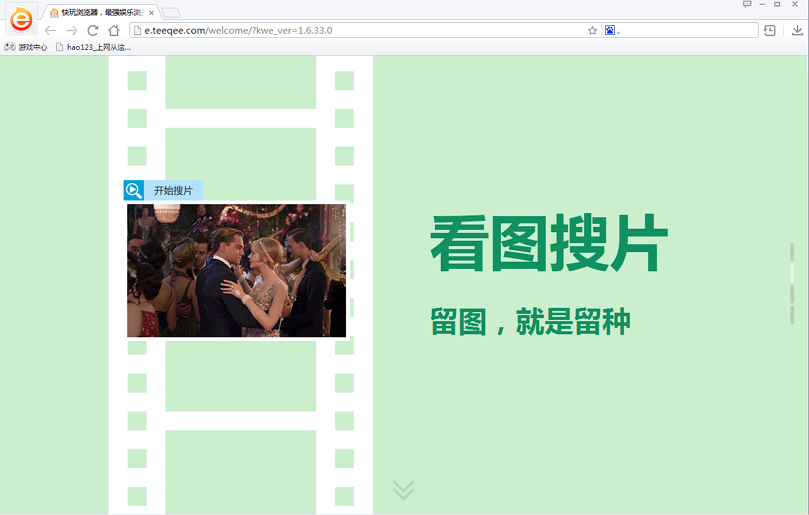Open a new tab
The image size is (809, 515).
tap(171, 13)
